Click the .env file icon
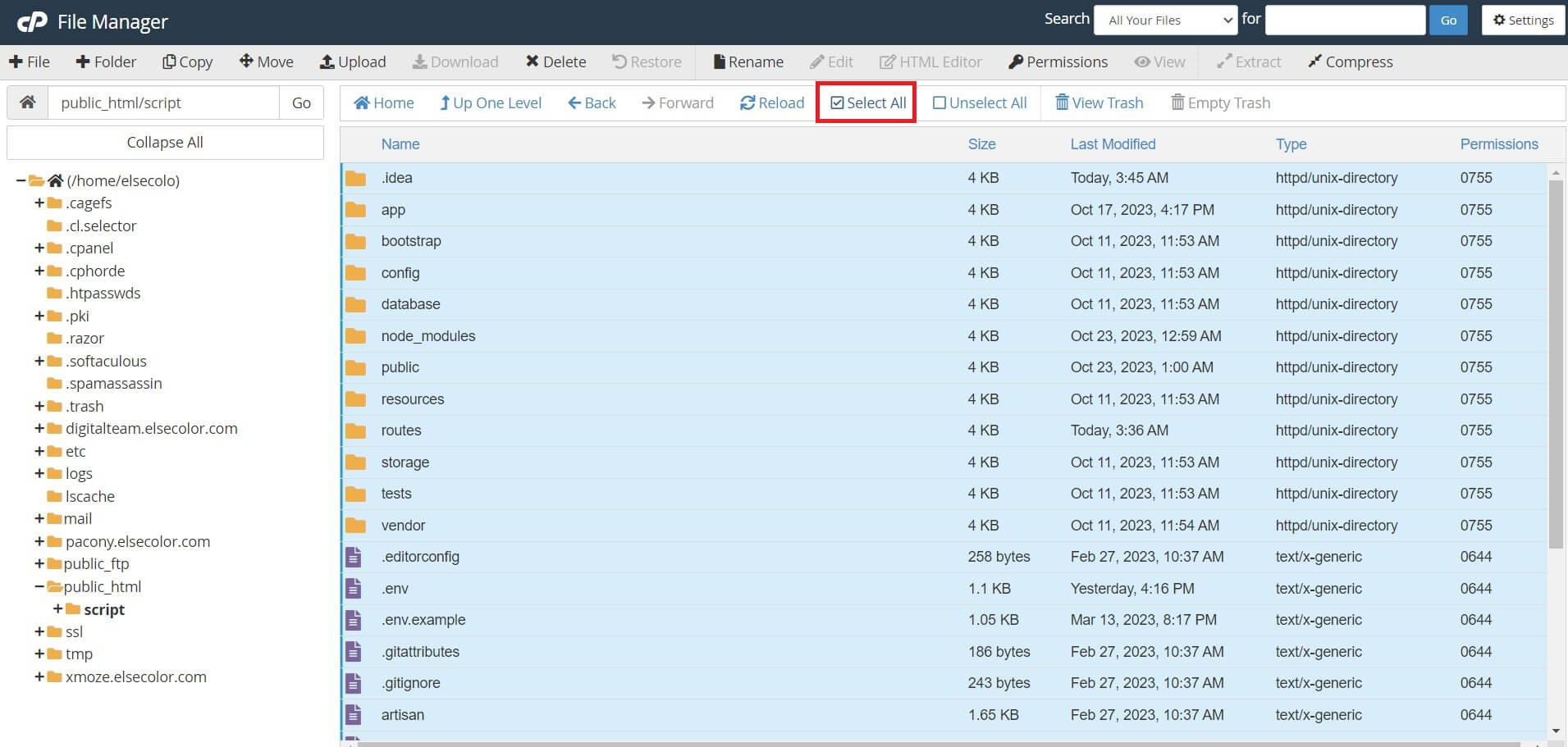This screenshot has width=1568, height=747. 354,589
